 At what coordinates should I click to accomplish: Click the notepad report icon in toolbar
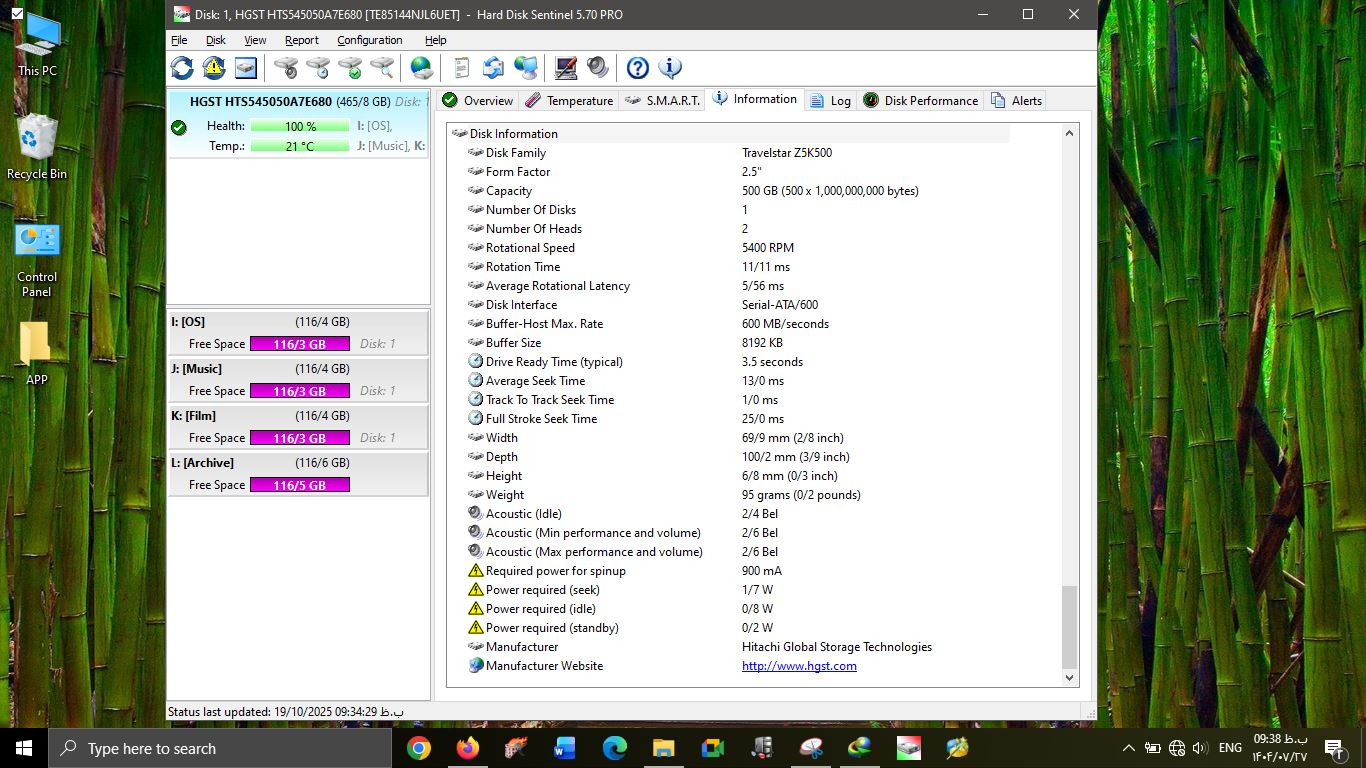pos(461,68)
